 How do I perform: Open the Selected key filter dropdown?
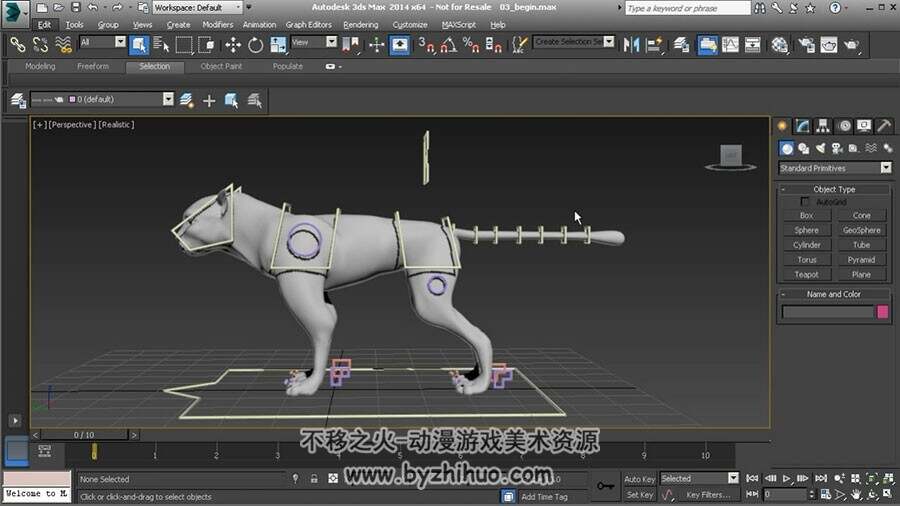click(699, 478)
